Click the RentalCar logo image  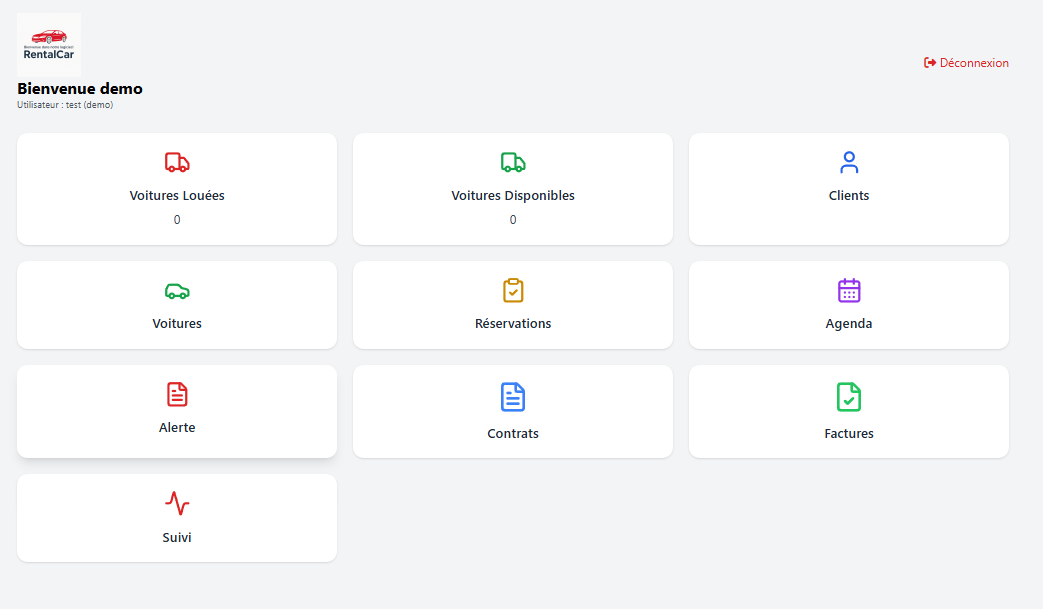49,45
